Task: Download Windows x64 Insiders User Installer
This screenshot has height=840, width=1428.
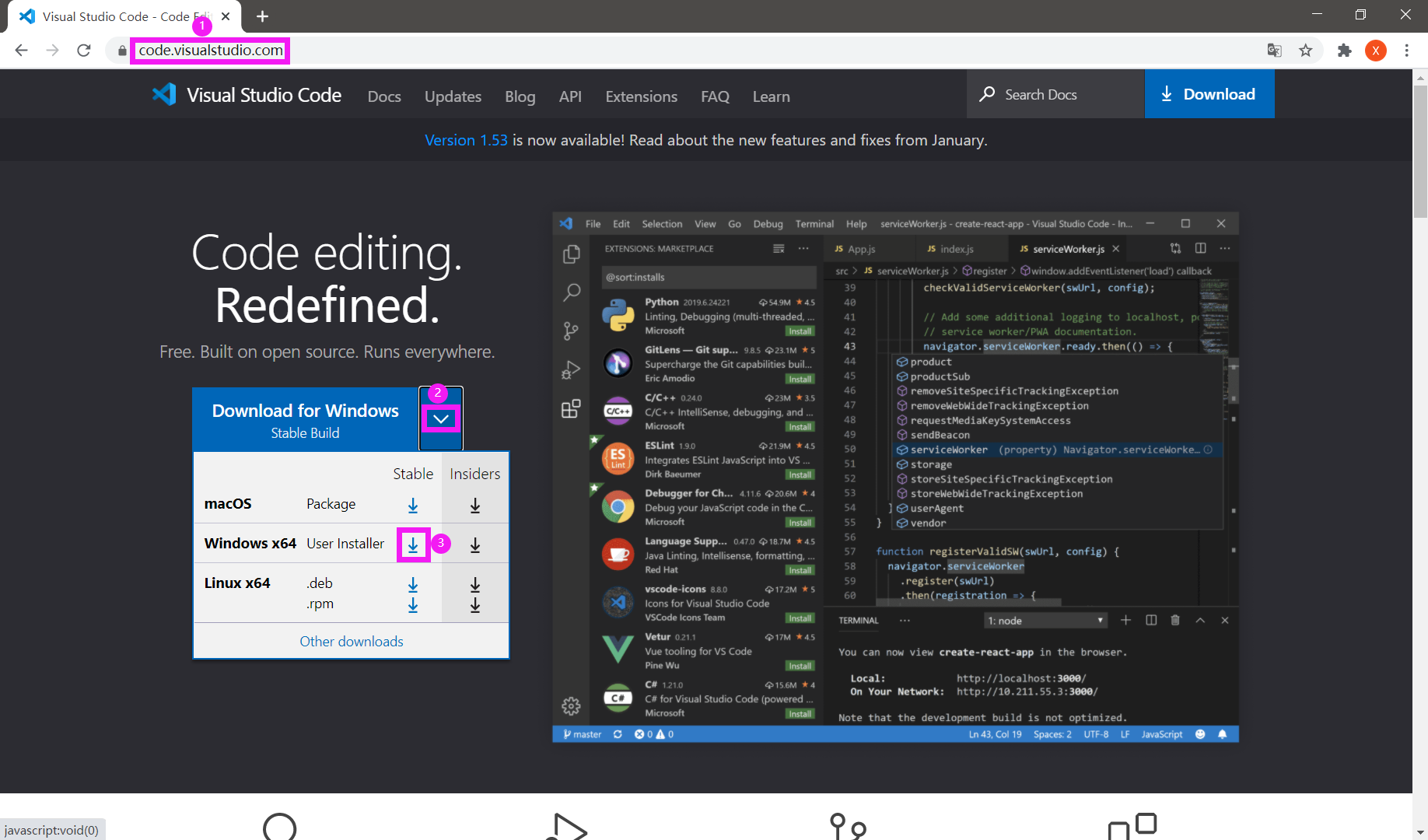Action: pos(475,545)
